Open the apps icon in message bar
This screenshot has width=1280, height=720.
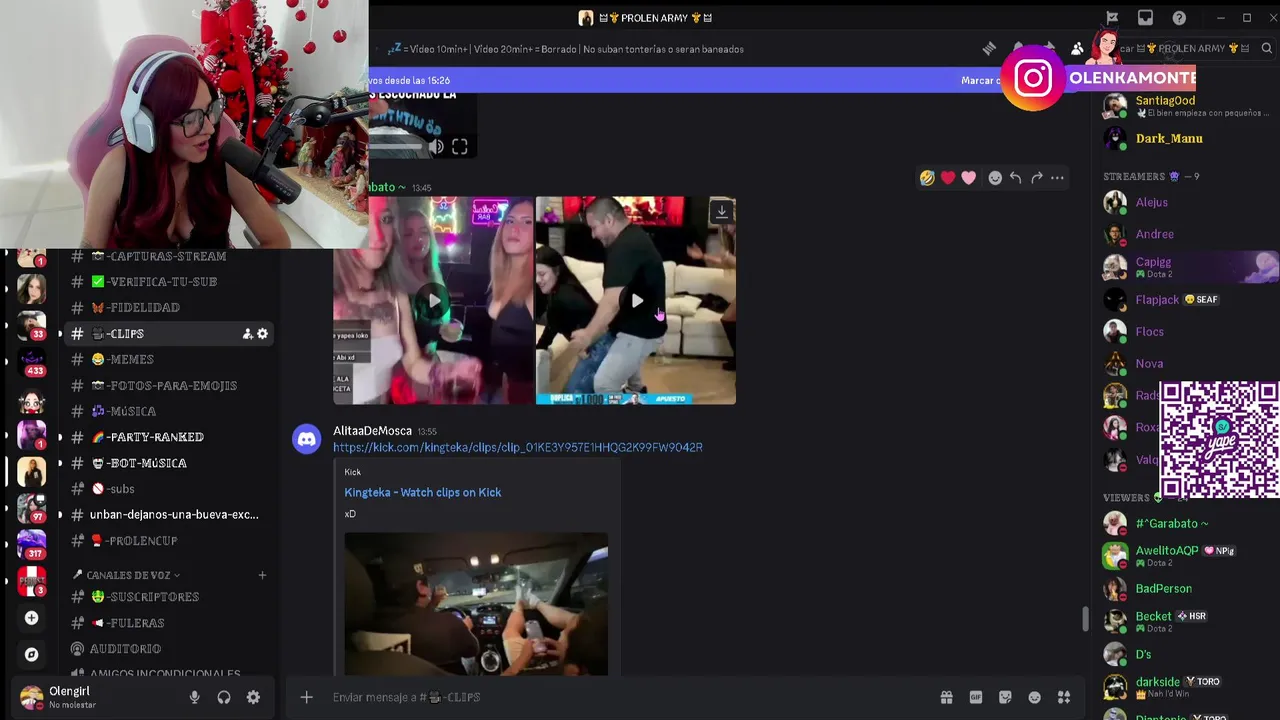1064,697
